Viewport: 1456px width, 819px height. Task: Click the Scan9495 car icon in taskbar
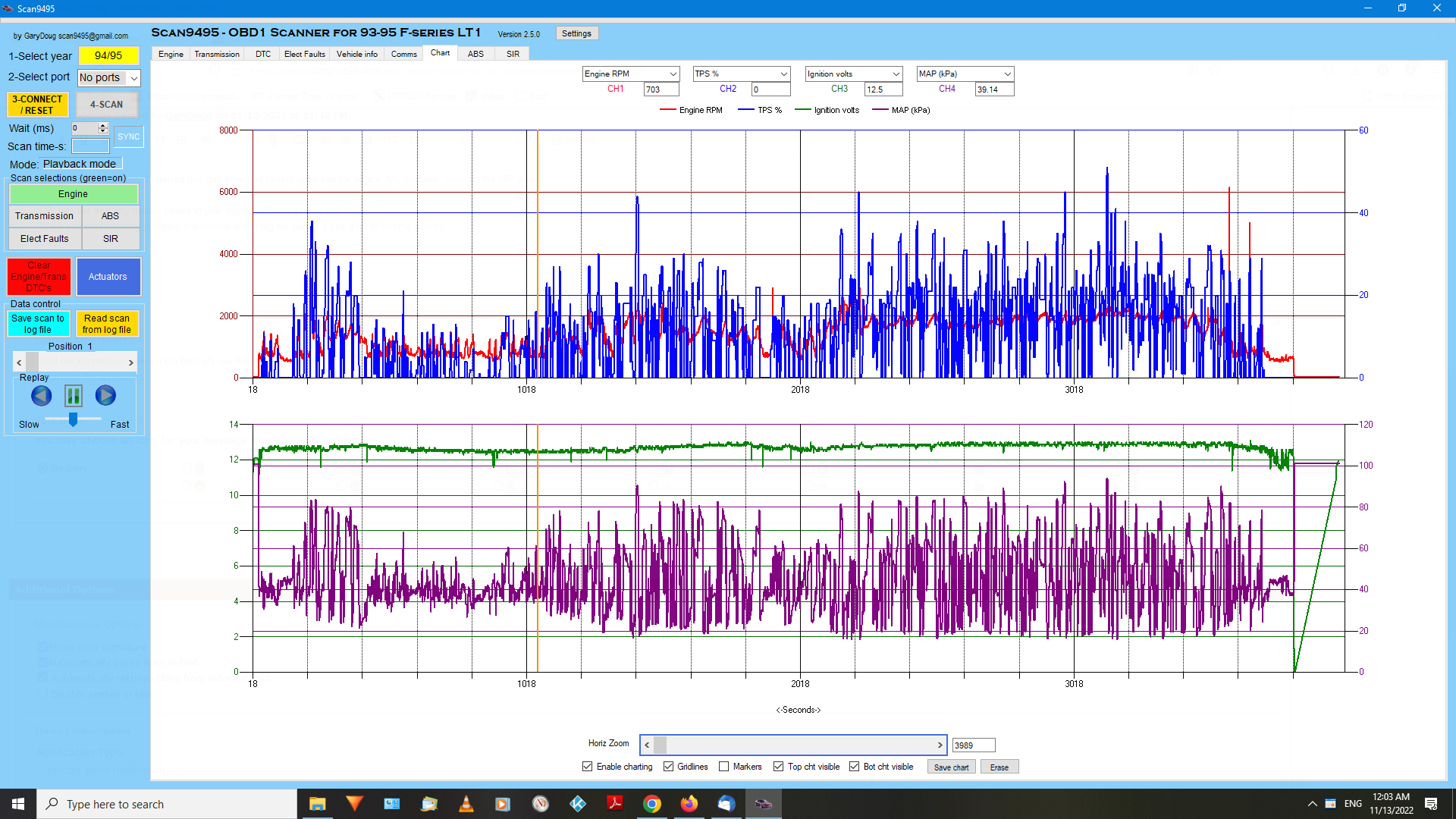(x=763, y=804)
